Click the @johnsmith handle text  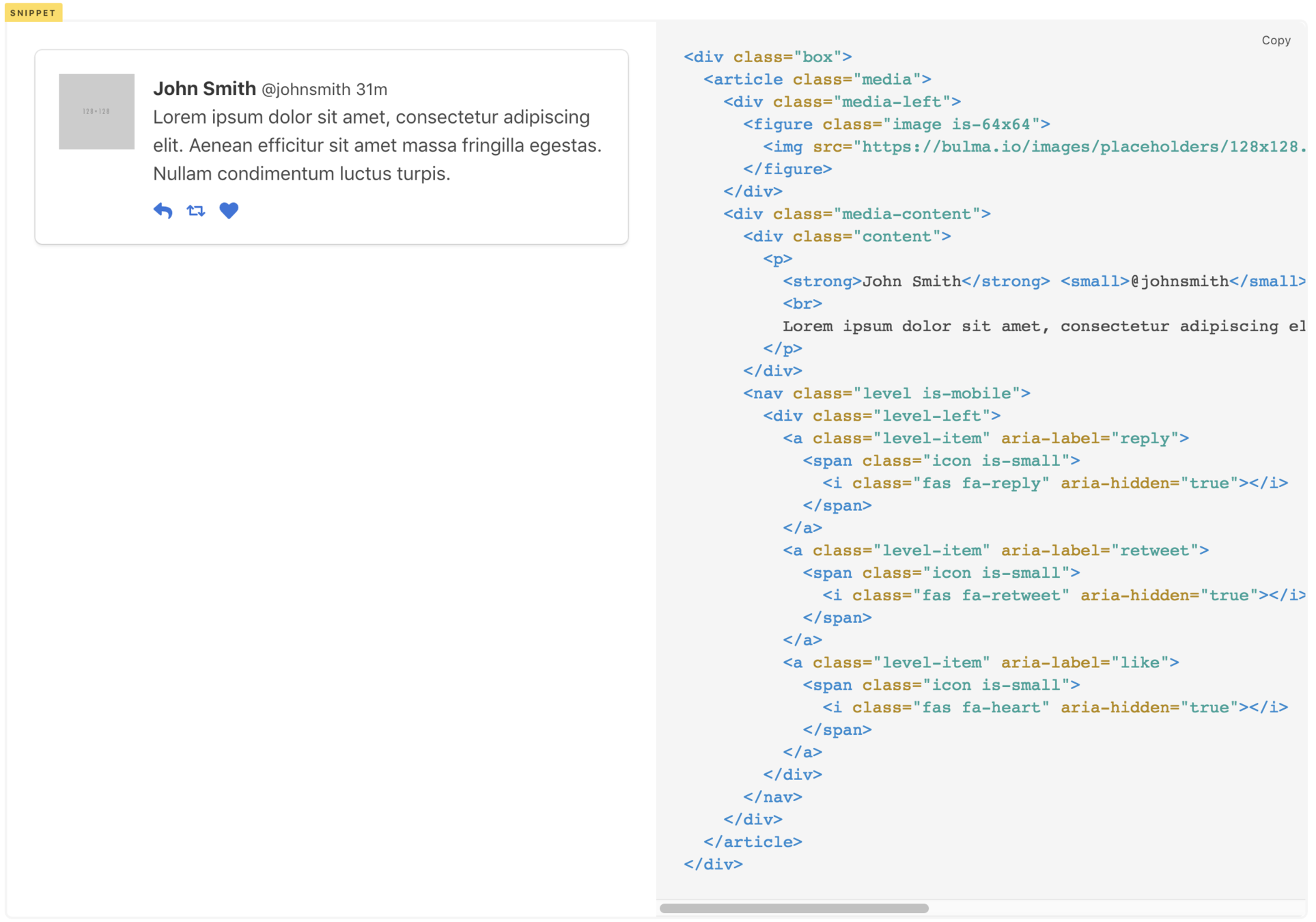click(x=306, y=89)
